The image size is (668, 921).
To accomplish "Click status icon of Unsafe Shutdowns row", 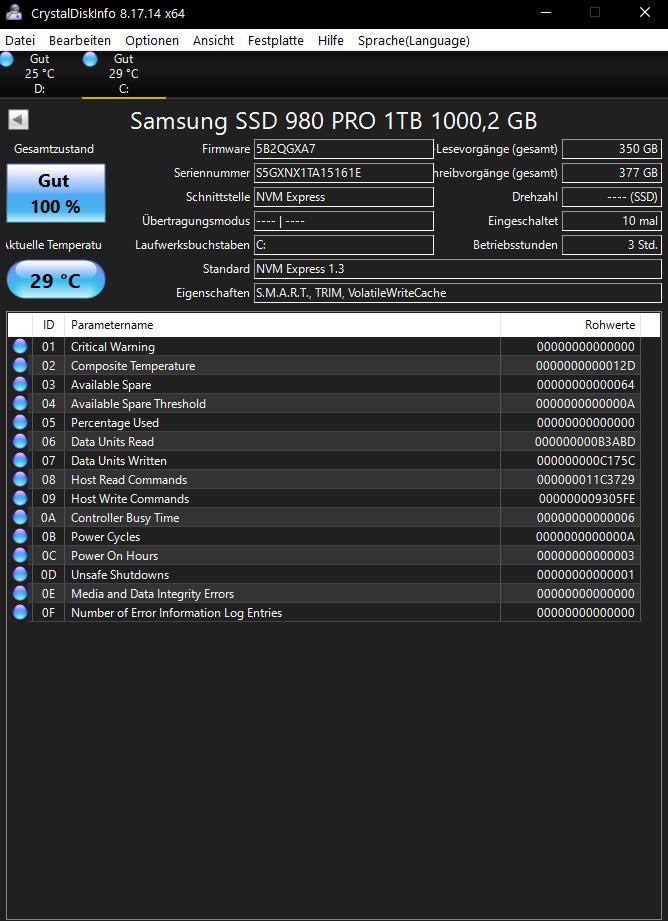I will click(20, 574).
